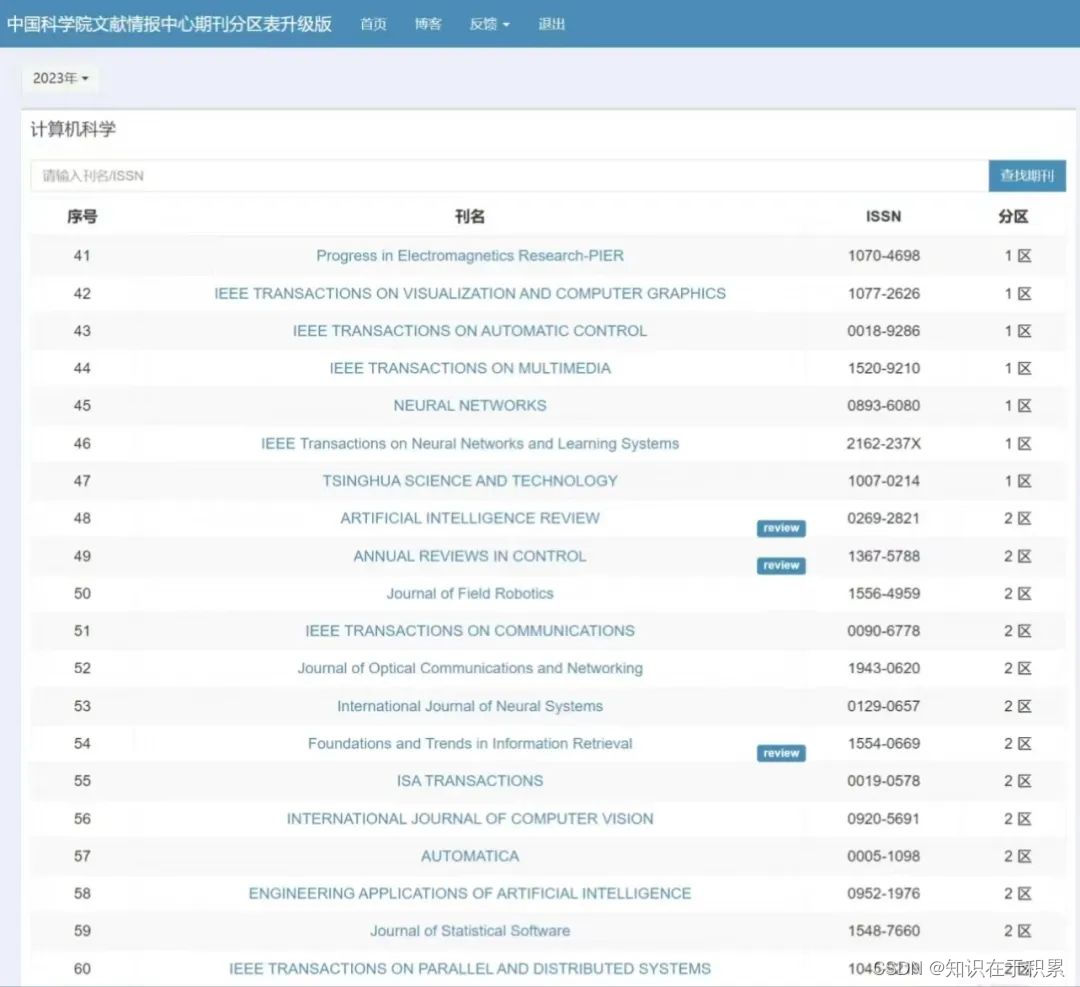The image size is (1080, 987).
Task: Click review badge on Foundations and Trends row
Action: 781,754
